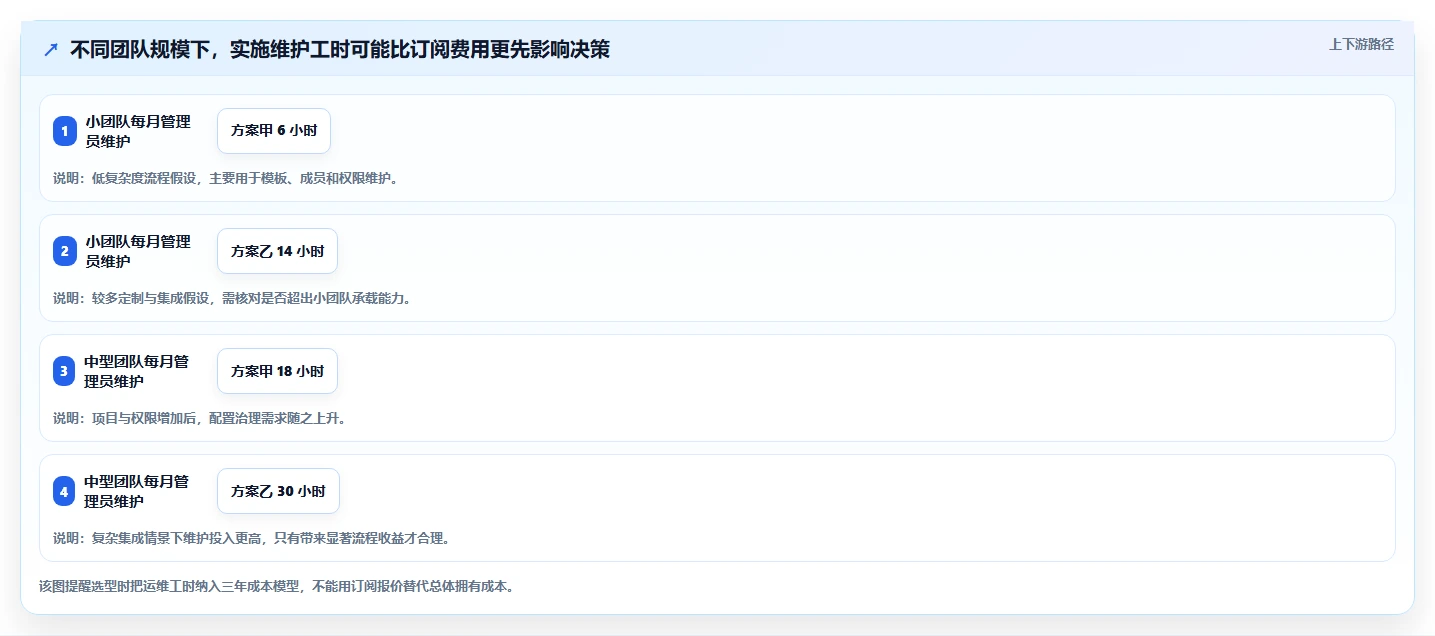1435x636 pixels.
Task: Click the footer caption starting 该图提醒选型时
Action: [277, 586]
